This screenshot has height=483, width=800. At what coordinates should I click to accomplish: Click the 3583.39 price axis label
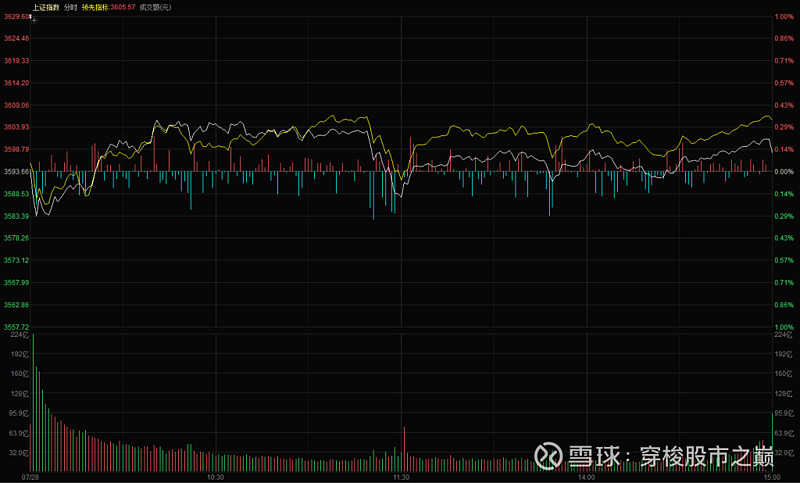coord(16,216)
